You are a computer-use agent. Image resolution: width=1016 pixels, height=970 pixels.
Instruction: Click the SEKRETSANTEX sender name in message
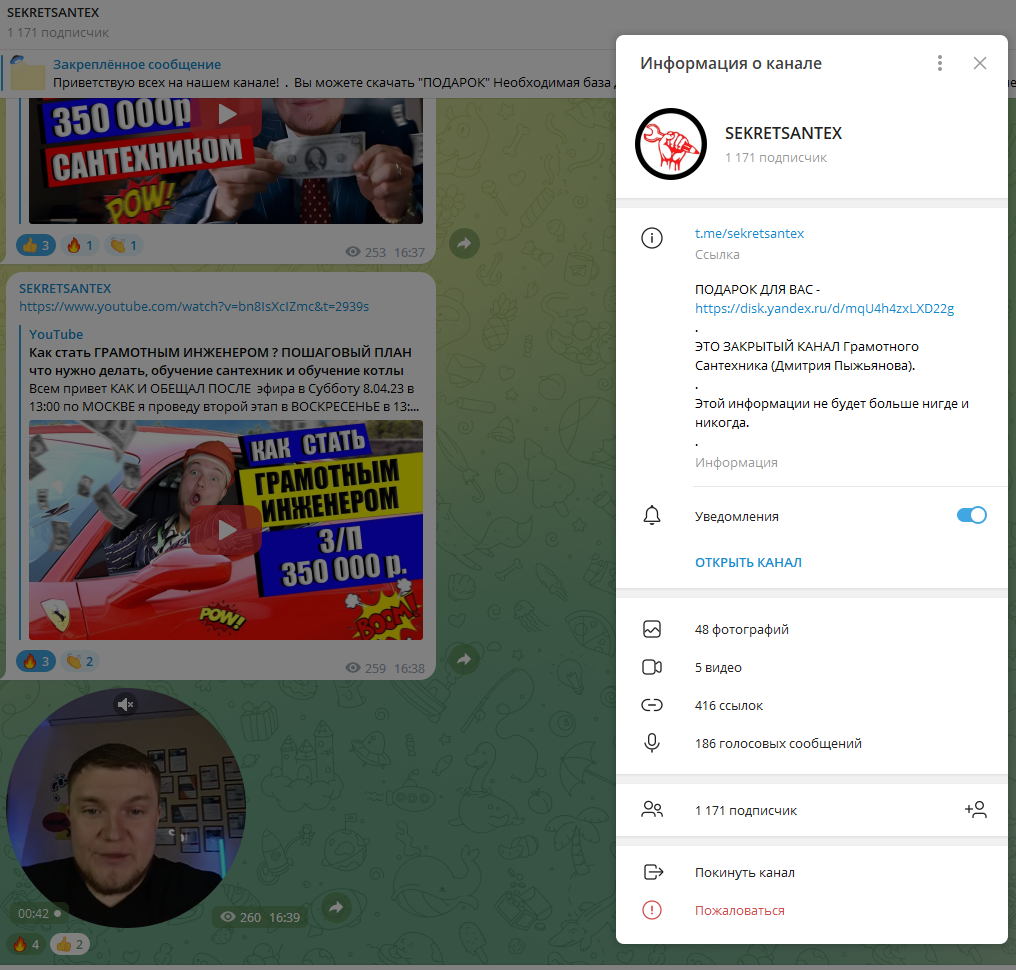(65, 288)
